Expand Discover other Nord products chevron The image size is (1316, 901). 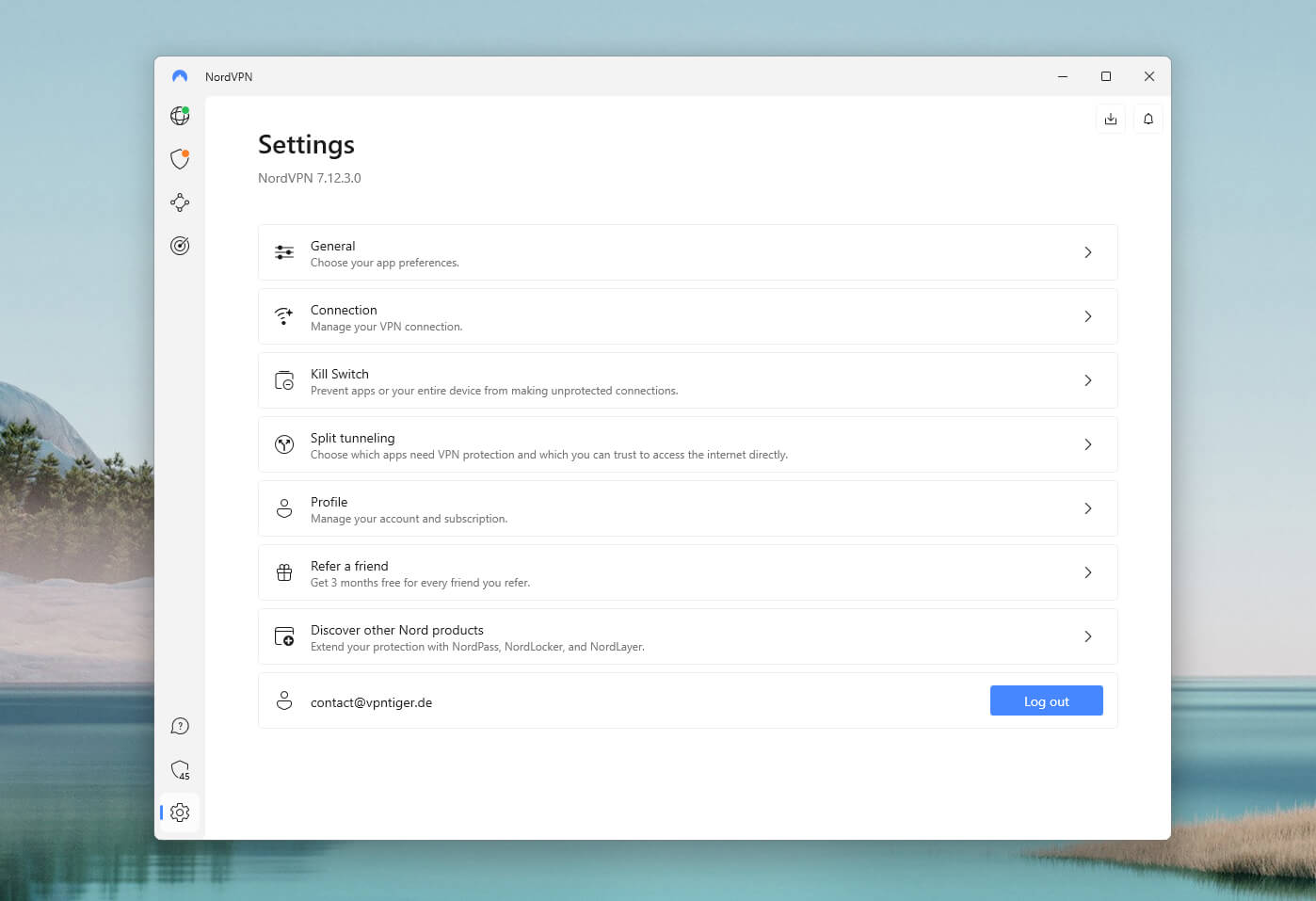point(1088,636)
